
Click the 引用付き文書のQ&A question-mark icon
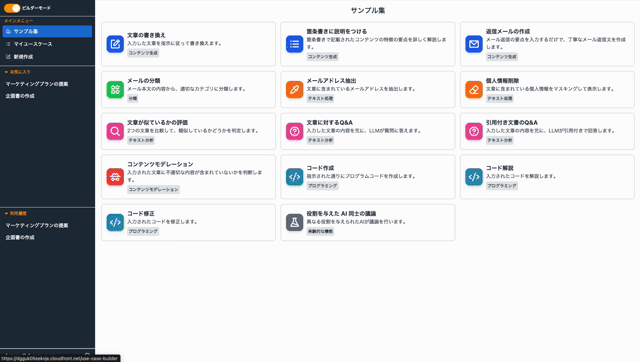(474, 131)
